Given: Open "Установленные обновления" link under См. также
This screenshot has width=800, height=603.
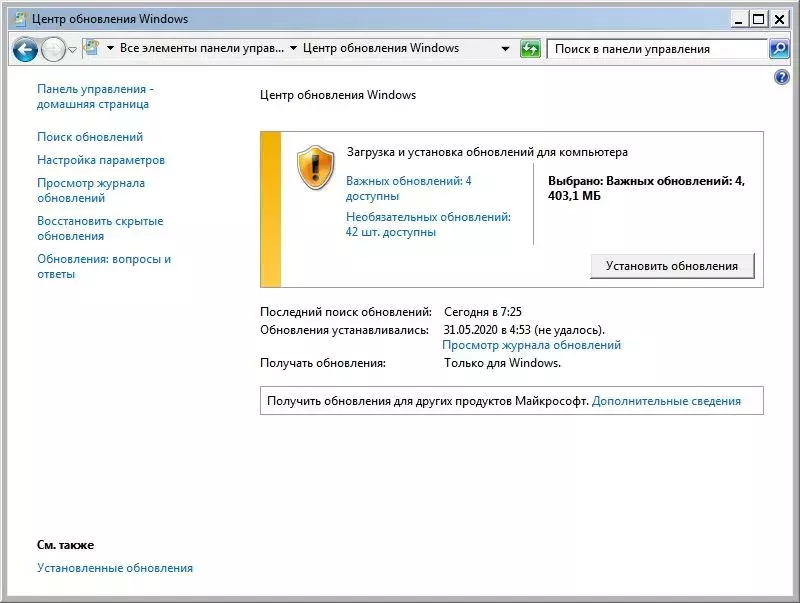Looking at the screenshot, I should point(115,568).
